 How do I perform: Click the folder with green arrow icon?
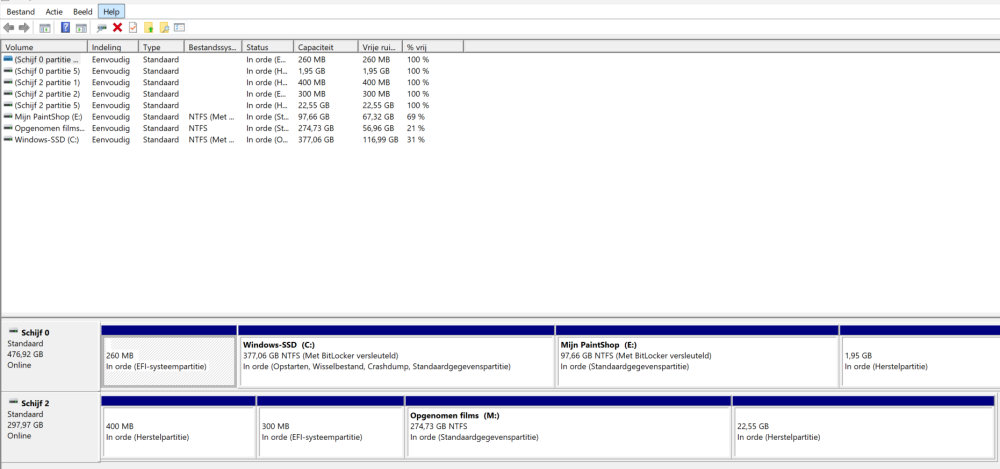point(149,27)
